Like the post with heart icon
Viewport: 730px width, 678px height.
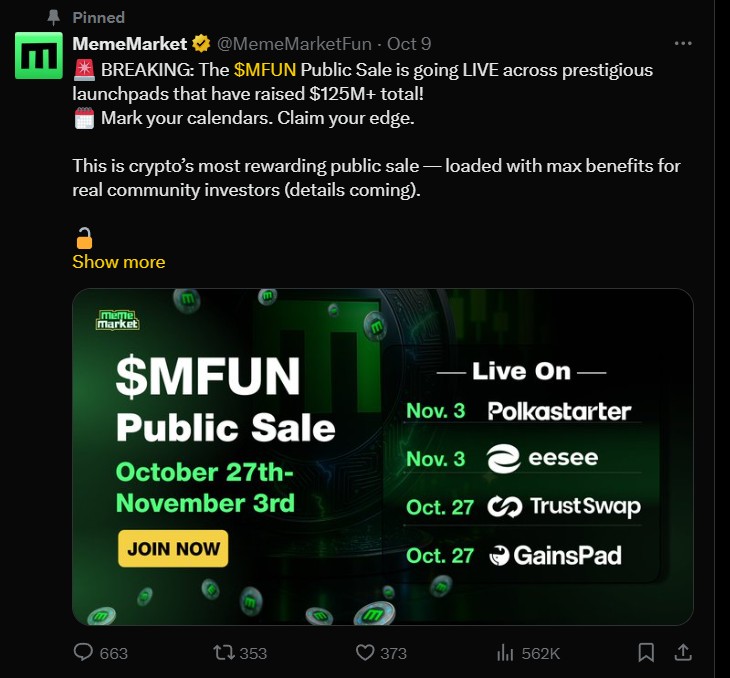tap(365, 652)
